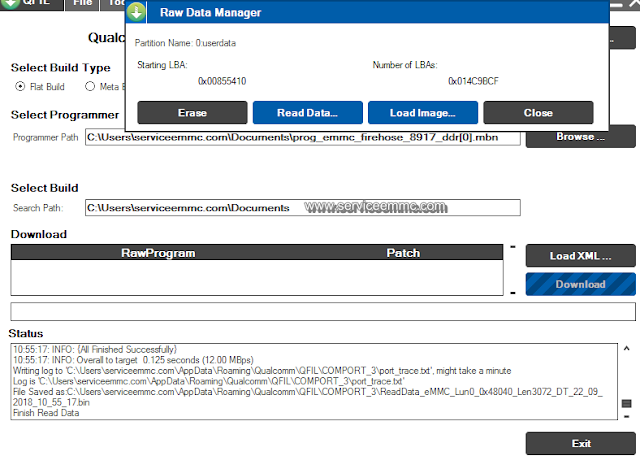This screenshot has width=640, height=456.
Task: Click the Programmer Path field
Action: click(x=302, y=137)
